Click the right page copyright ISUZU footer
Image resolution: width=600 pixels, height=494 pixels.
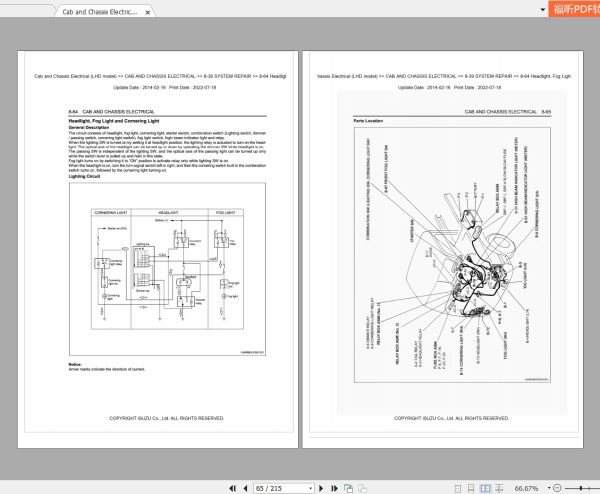point(452,418)
